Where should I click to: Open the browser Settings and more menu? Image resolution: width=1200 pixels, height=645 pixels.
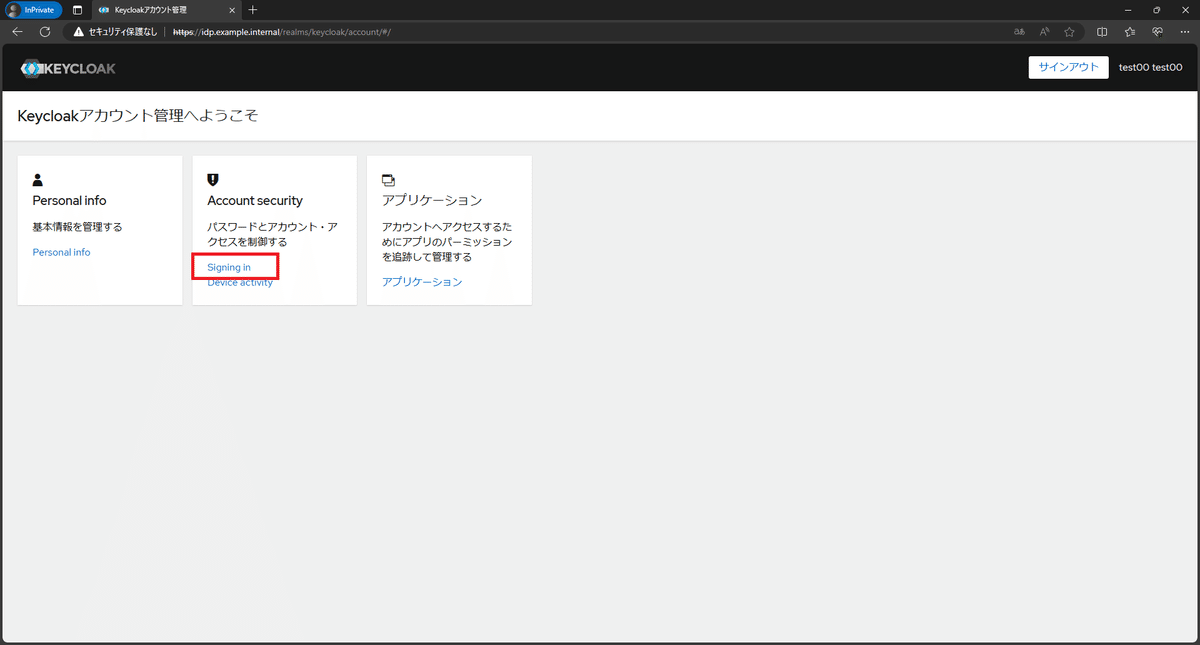coord(1185,31)
